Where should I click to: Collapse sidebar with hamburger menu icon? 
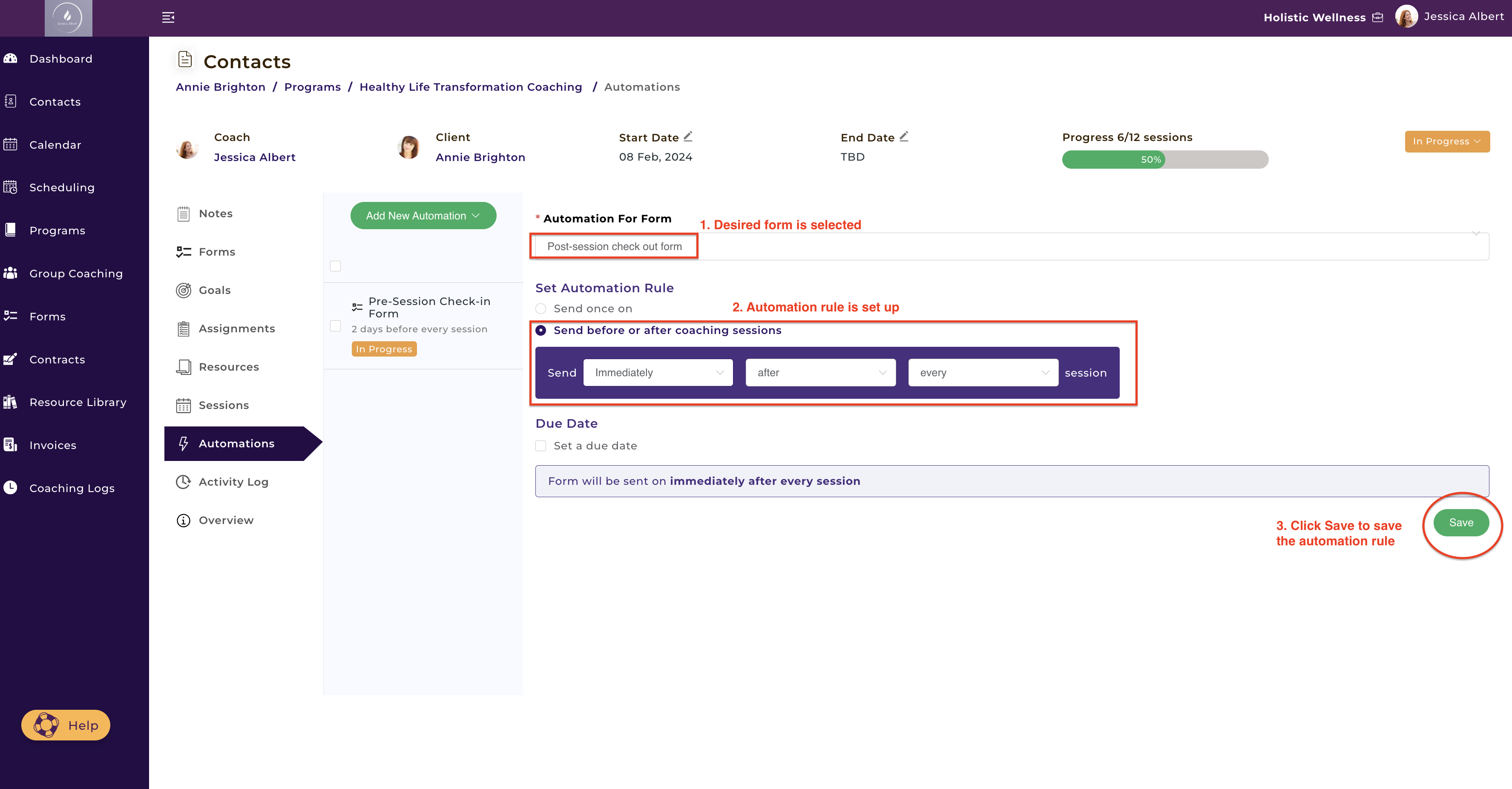click(x=169, y=17)
